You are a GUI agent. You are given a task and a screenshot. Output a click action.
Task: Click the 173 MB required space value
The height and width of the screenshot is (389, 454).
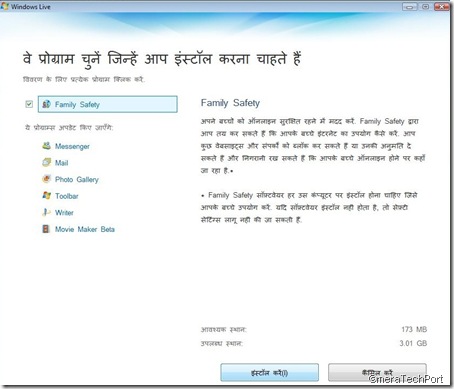[414, 329]
